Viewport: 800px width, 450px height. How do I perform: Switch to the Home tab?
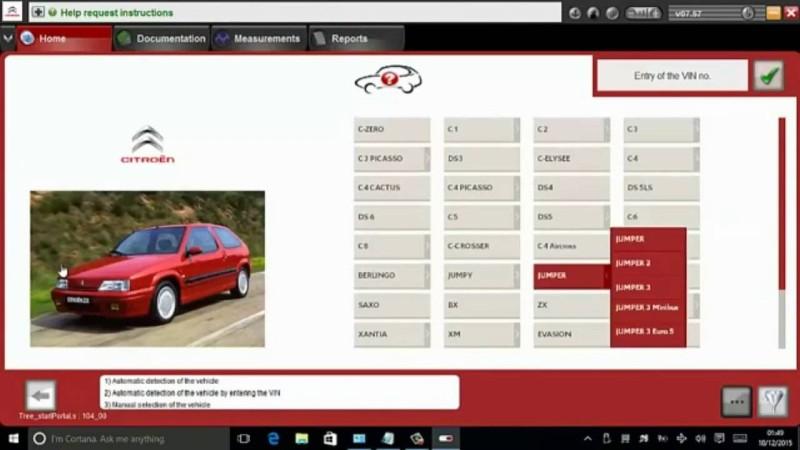coord(64,39)
